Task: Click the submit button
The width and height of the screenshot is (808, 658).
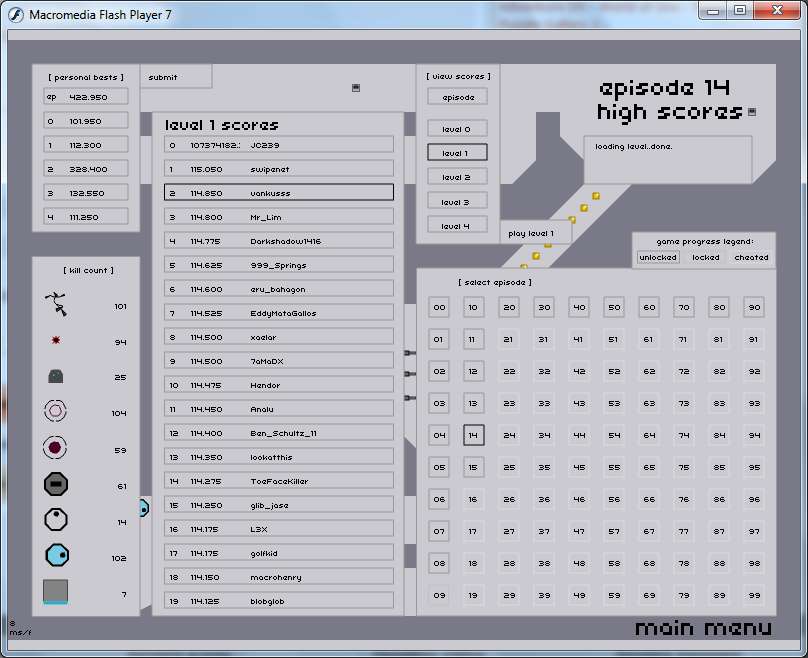Action: (164, 77)
